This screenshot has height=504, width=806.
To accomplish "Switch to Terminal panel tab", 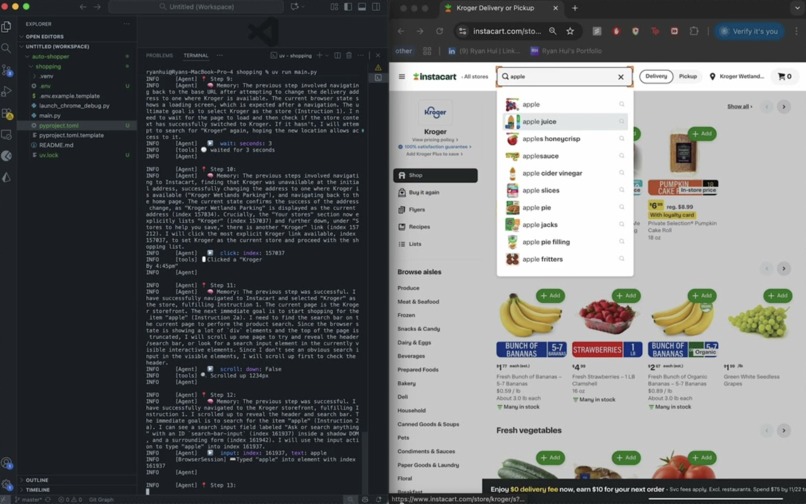I will [x=196, y=56].
